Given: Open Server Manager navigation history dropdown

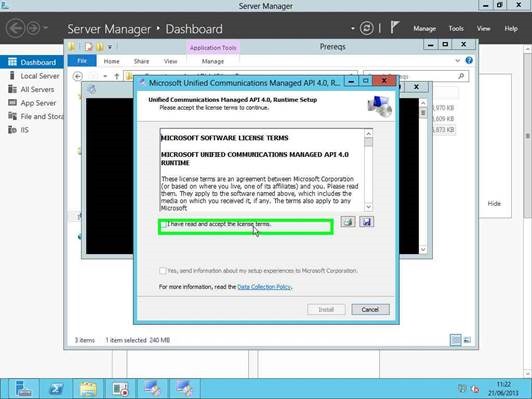Looking at the screenshot, I should click(46, 27).
